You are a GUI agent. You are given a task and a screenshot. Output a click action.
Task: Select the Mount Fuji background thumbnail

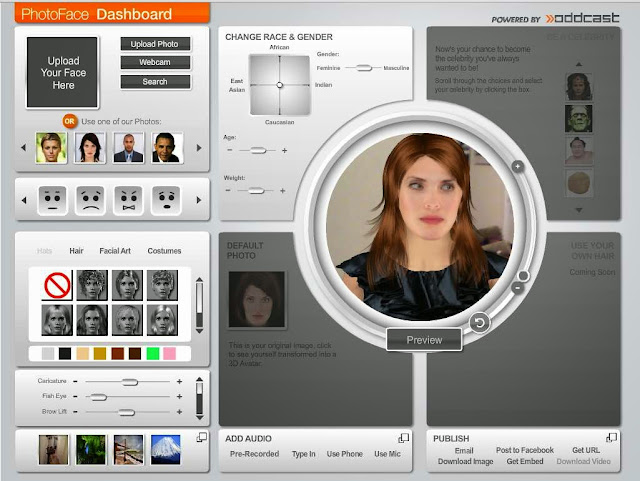pyautogui.click(x=165, y=450)
